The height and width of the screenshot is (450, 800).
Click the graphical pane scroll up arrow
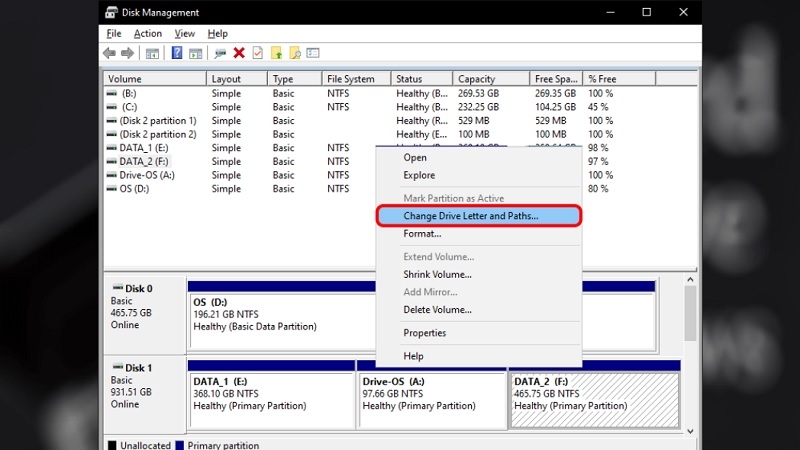coord(690,280)
